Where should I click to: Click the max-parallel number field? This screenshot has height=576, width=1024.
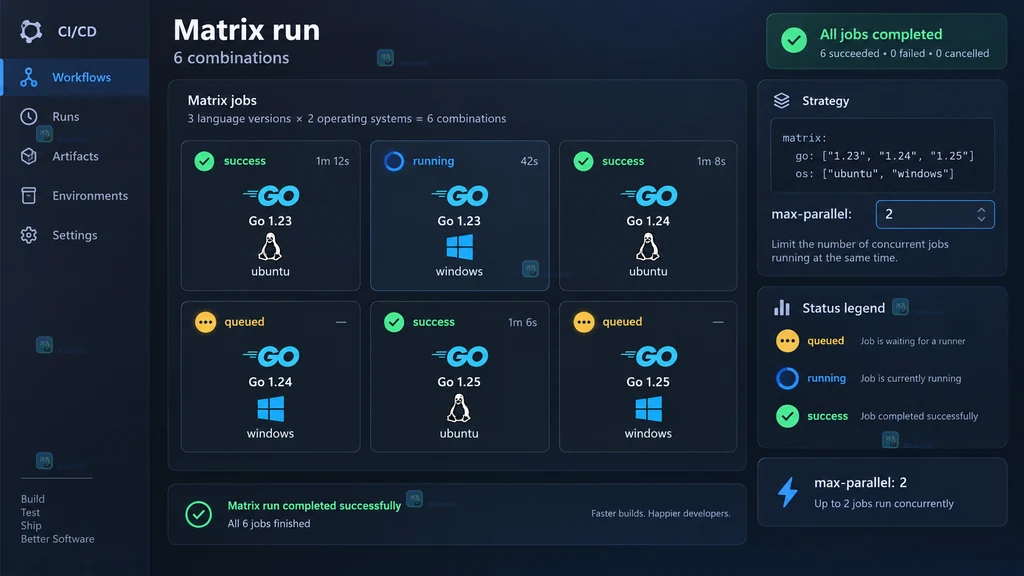click(935, 214)
